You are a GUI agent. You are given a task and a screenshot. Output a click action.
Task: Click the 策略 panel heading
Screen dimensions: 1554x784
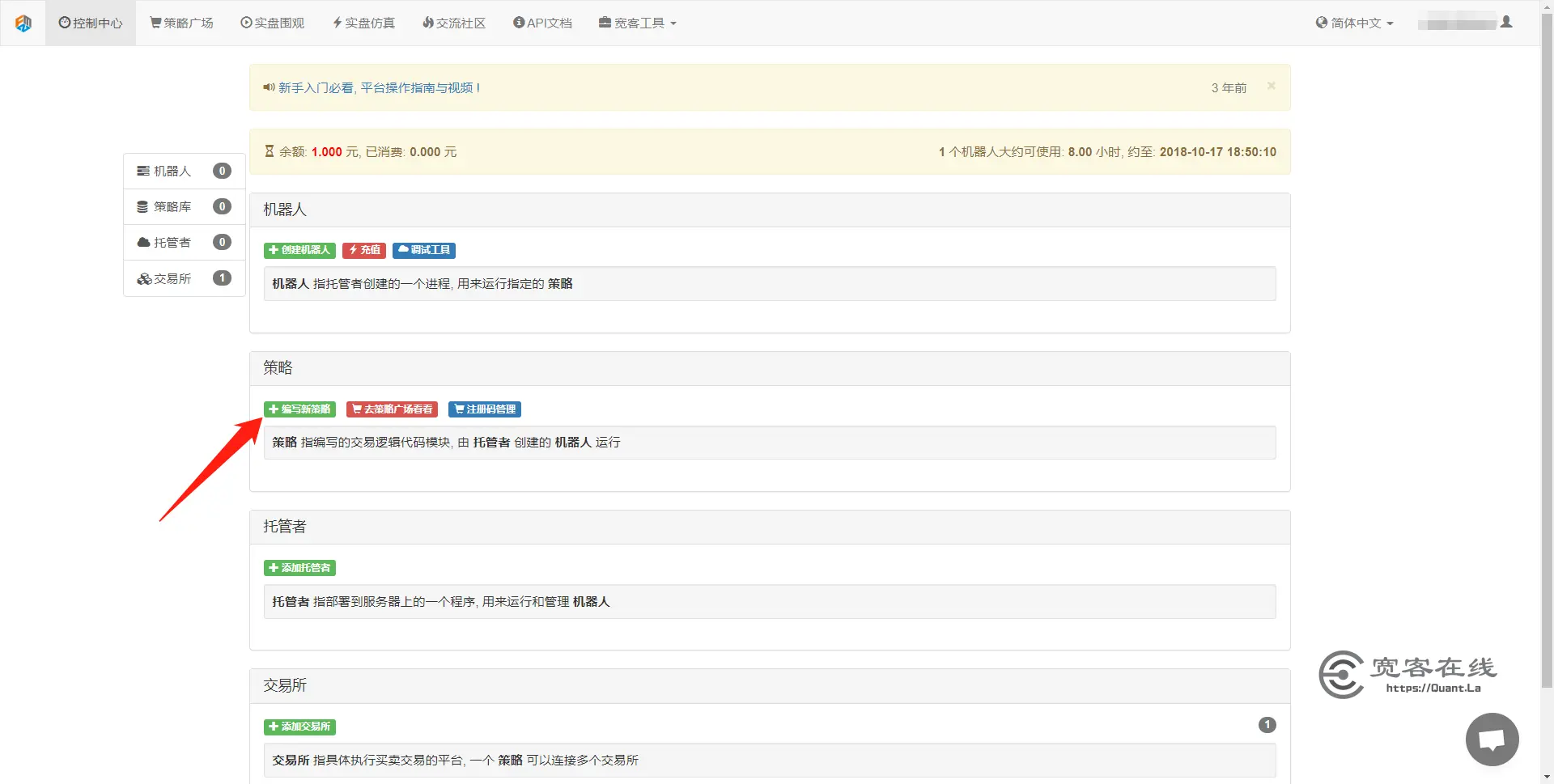click(278, 368)
